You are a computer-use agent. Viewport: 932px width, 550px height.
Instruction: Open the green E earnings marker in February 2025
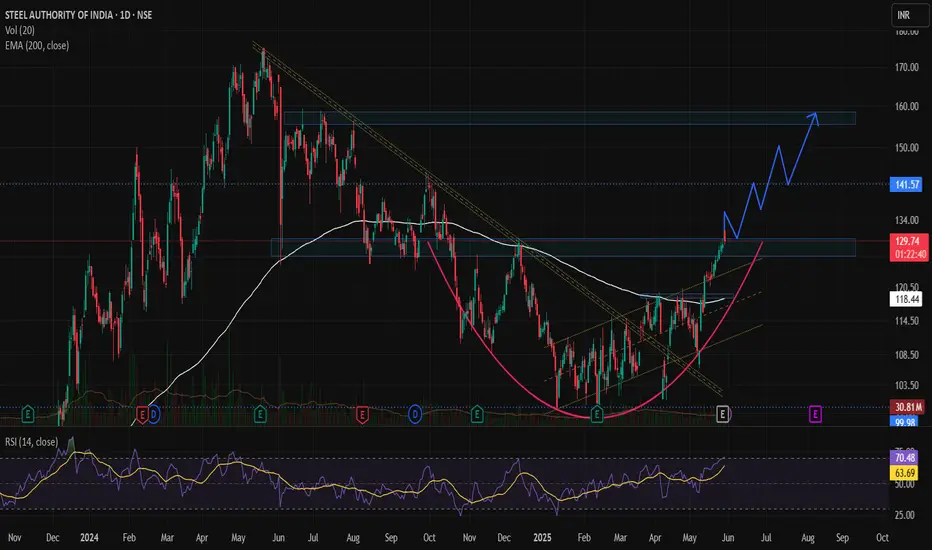click(597, 414)
